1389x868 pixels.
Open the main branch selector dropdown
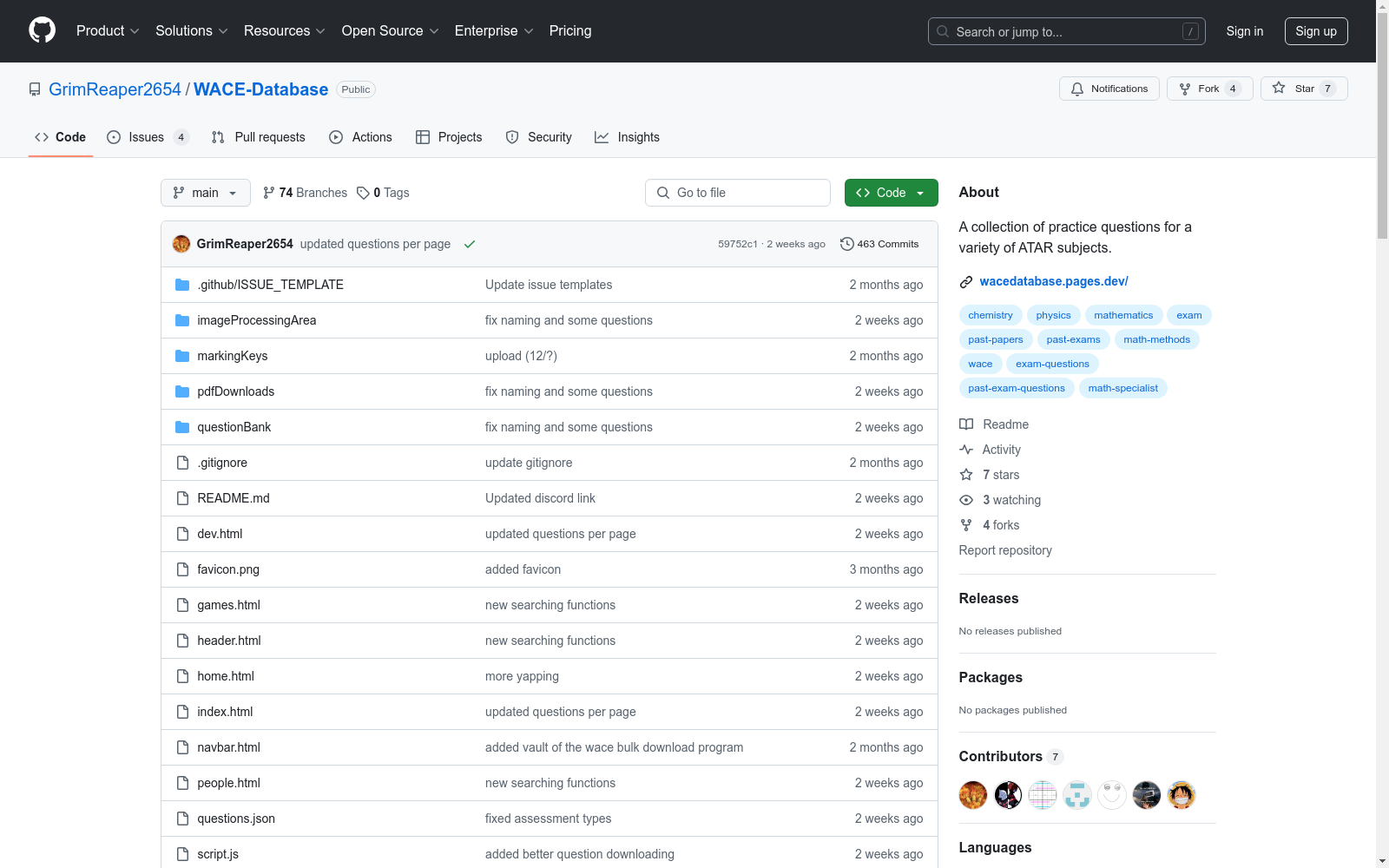point(206,193)
